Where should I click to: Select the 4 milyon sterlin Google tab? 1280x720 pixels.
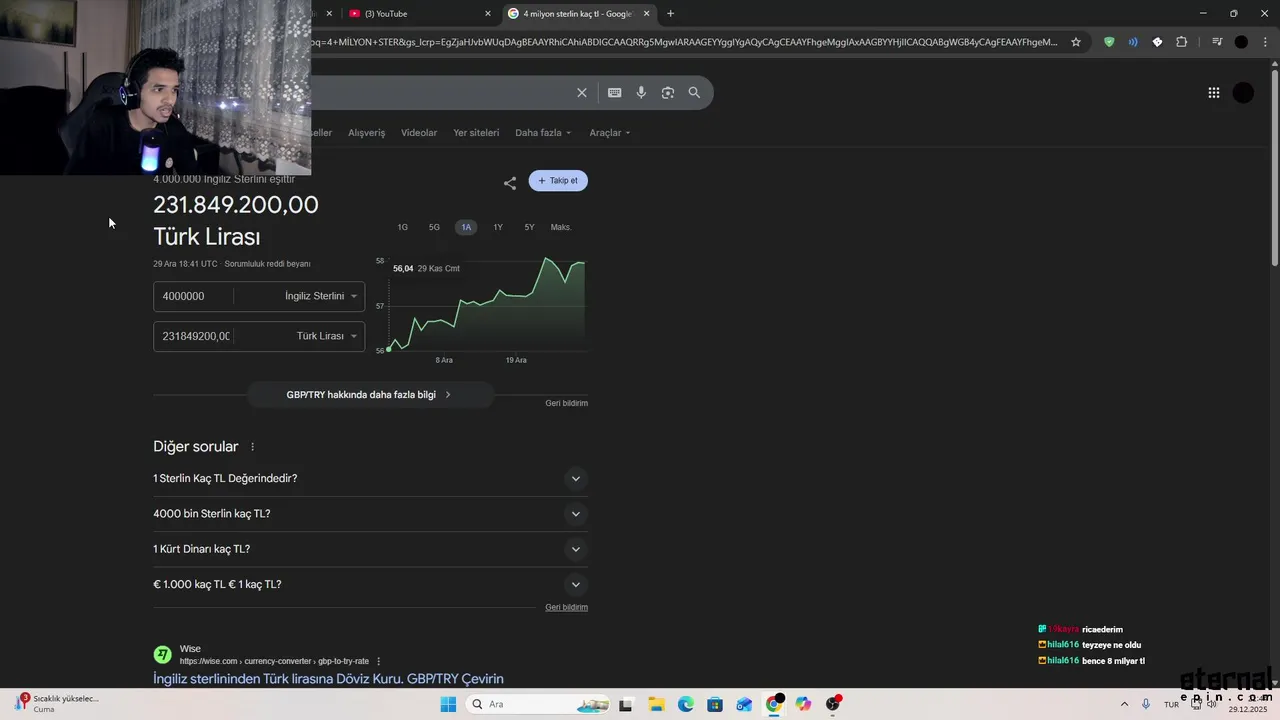(x=578, y=13)
